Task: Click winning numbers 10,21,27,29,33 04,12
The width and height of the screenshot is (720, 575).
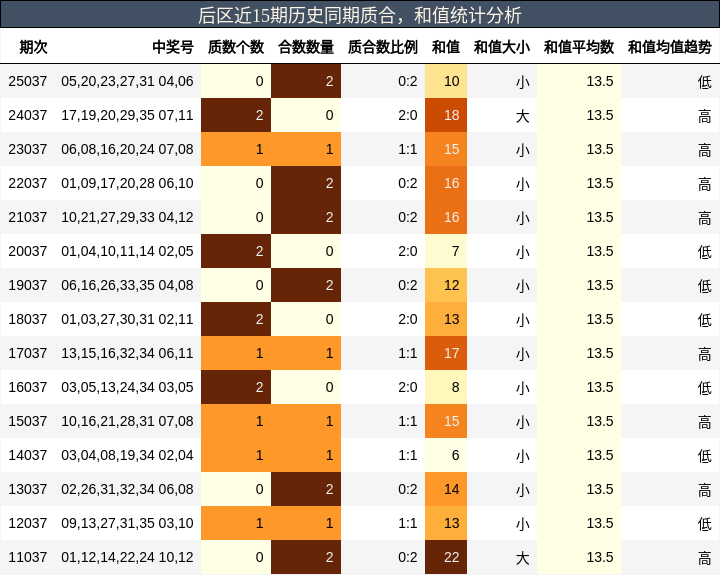Action: coord(127,217)
